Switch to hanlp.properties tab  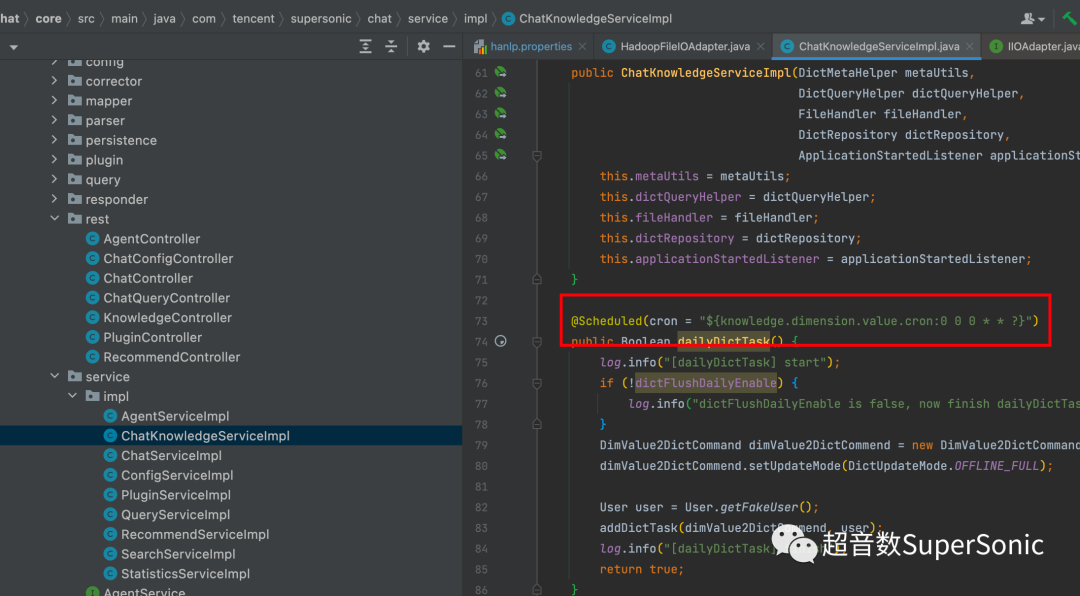click(x=529, y=47)
